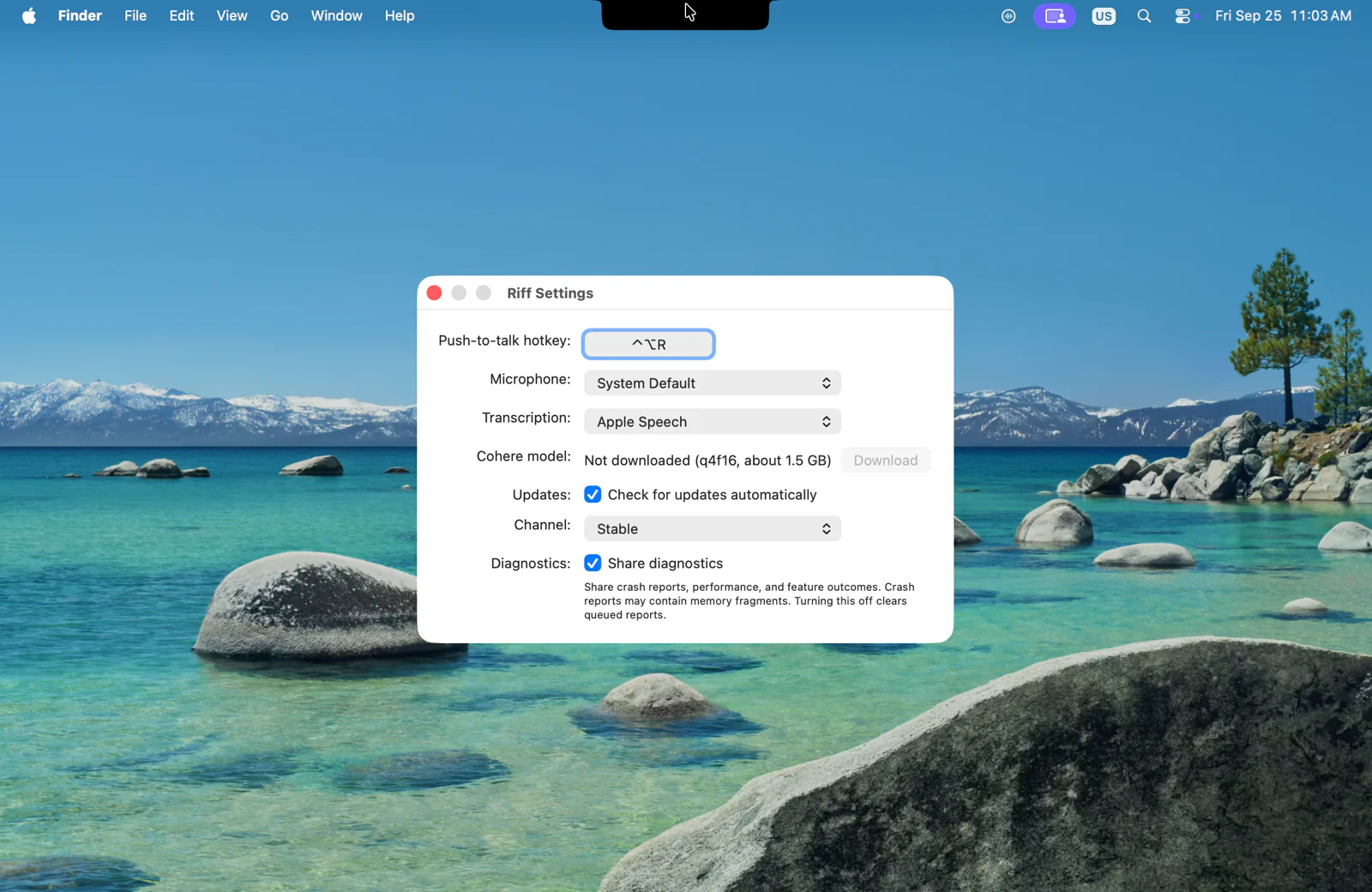Uncheck Check for updates automatically

click(x=593, y=494)
